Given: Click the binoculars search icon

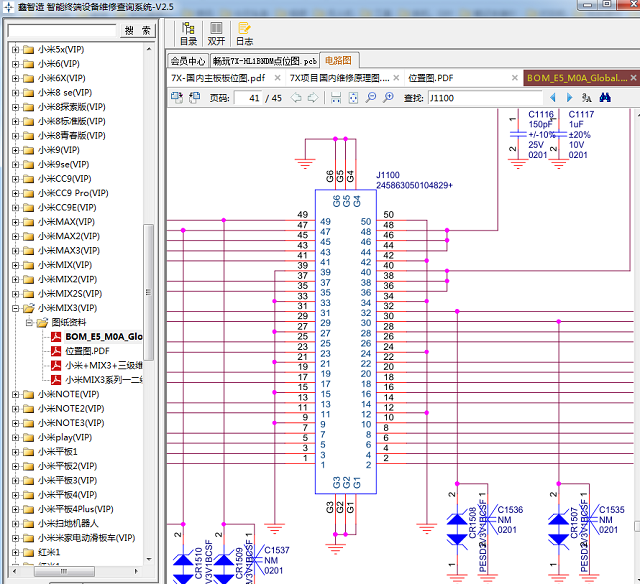Looking at the screenshot, I should pyautogui.click(x=605, y=98).
